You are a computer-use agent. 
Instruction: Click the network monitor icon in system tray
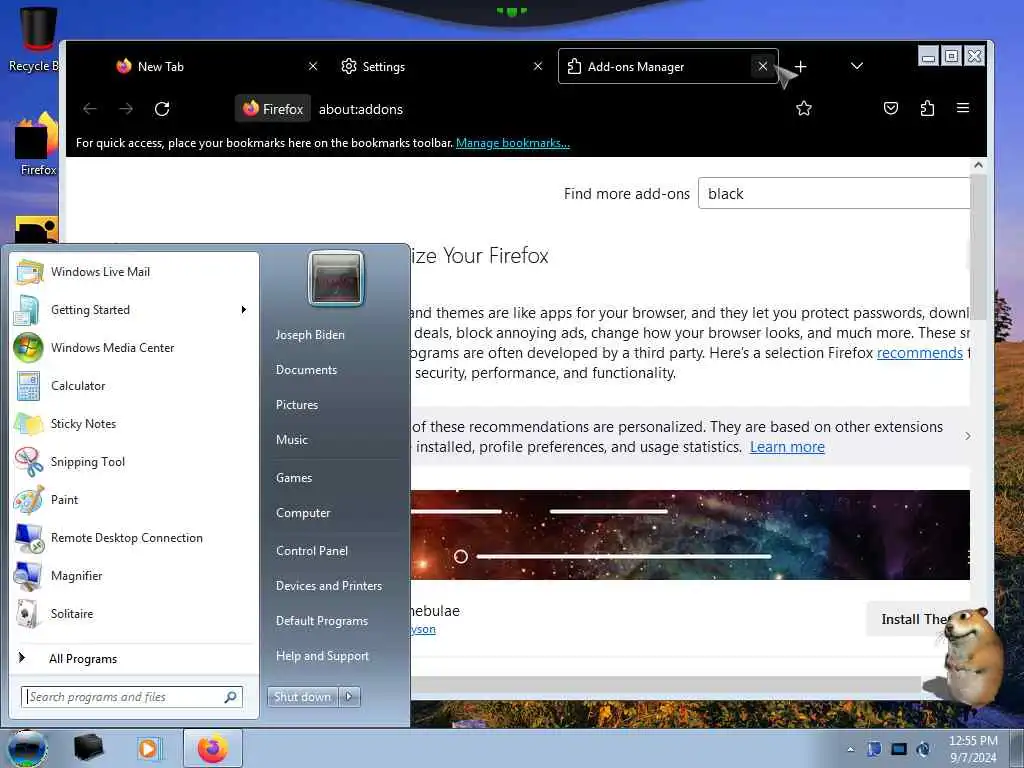click(x=899, y=749)
